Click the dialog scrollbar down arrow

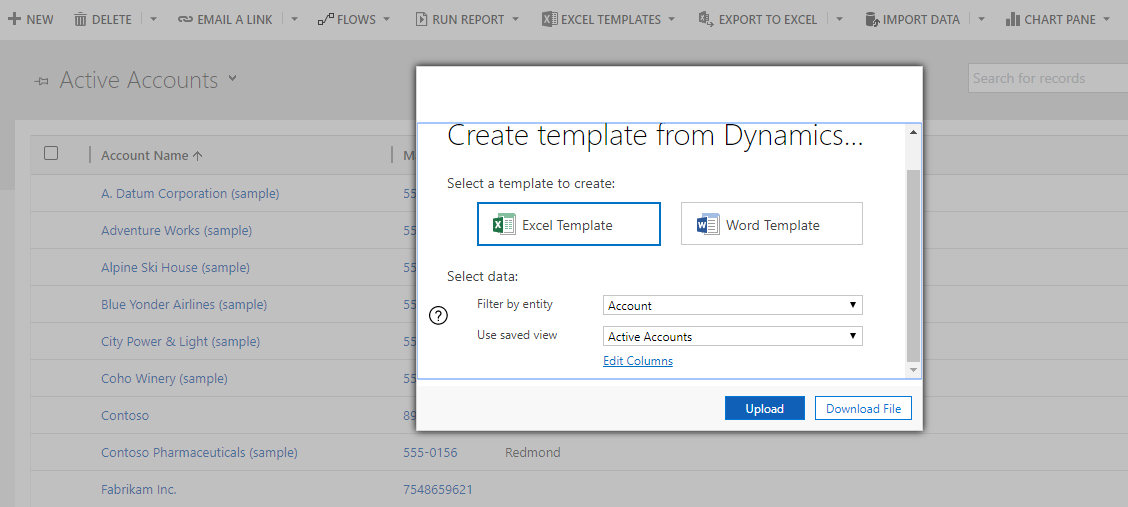tap(914, 370)
